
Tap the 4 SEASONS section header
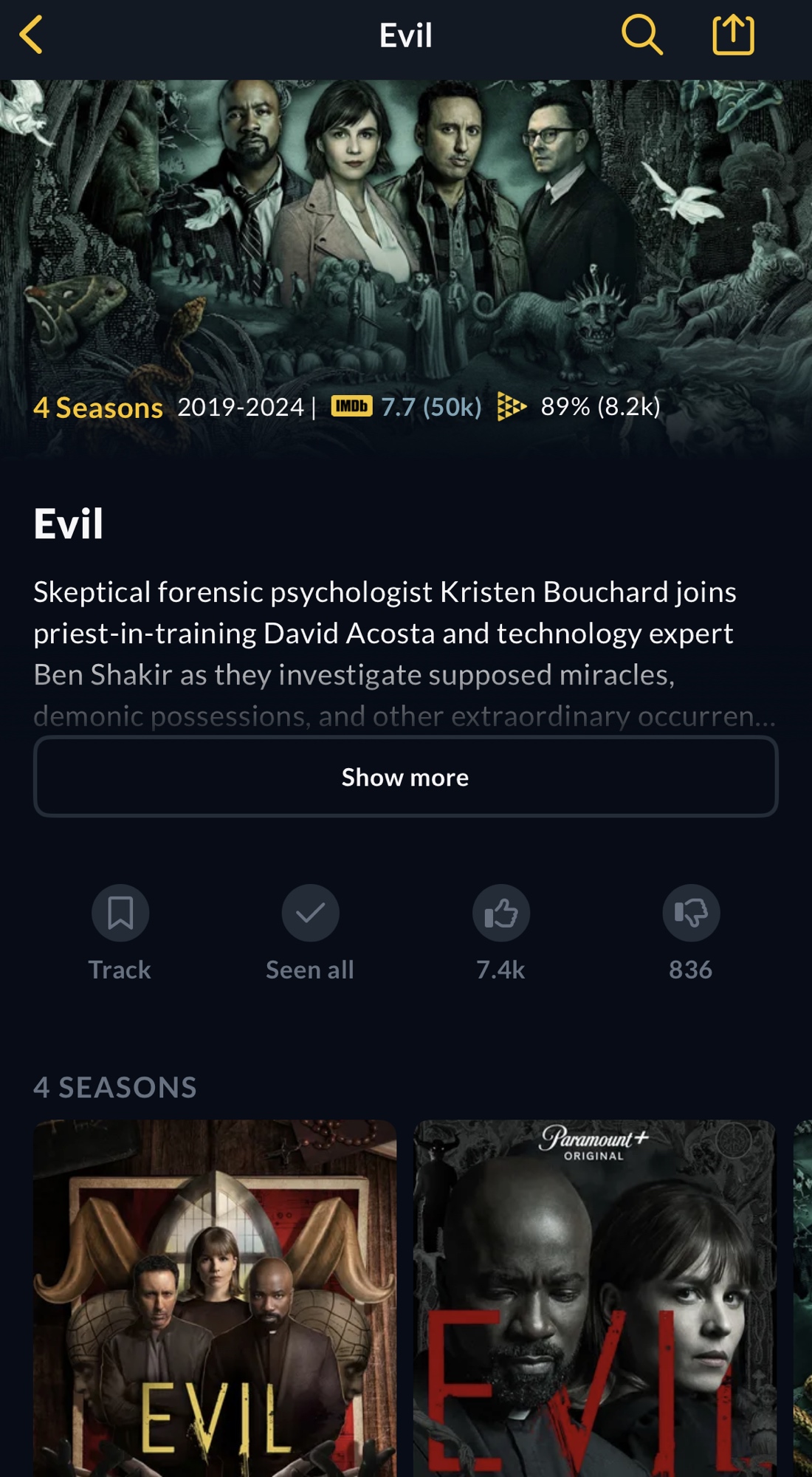(115, 1088)
